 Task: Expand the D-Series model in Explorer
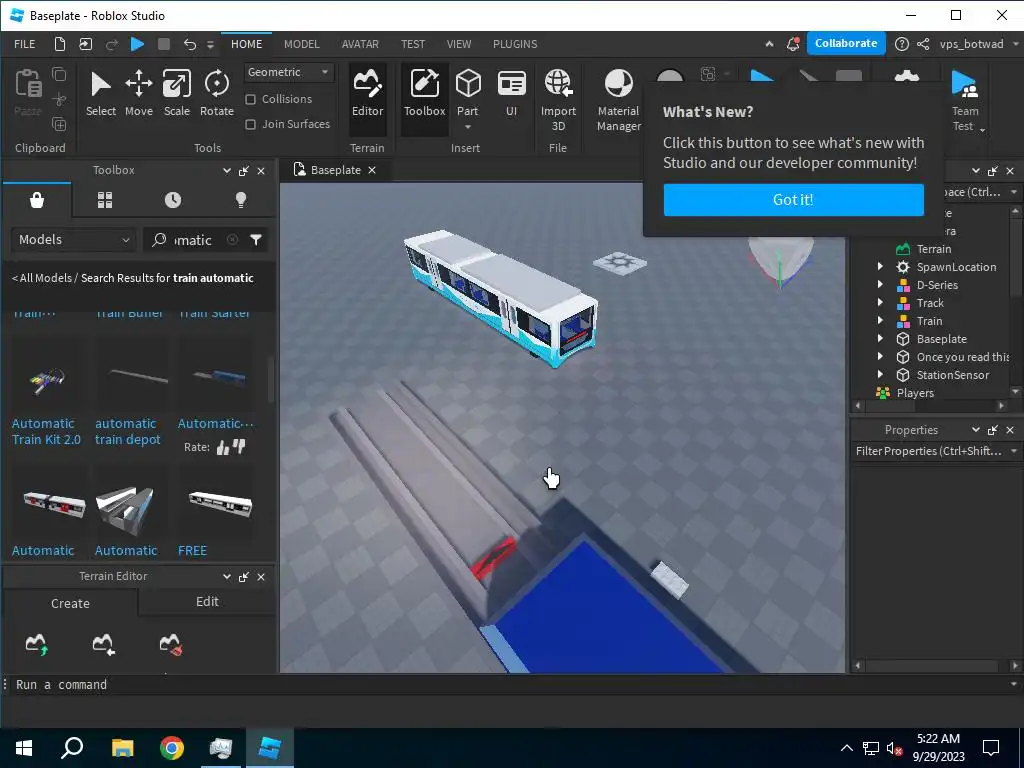pyautogui.click(x=880, y=285)
